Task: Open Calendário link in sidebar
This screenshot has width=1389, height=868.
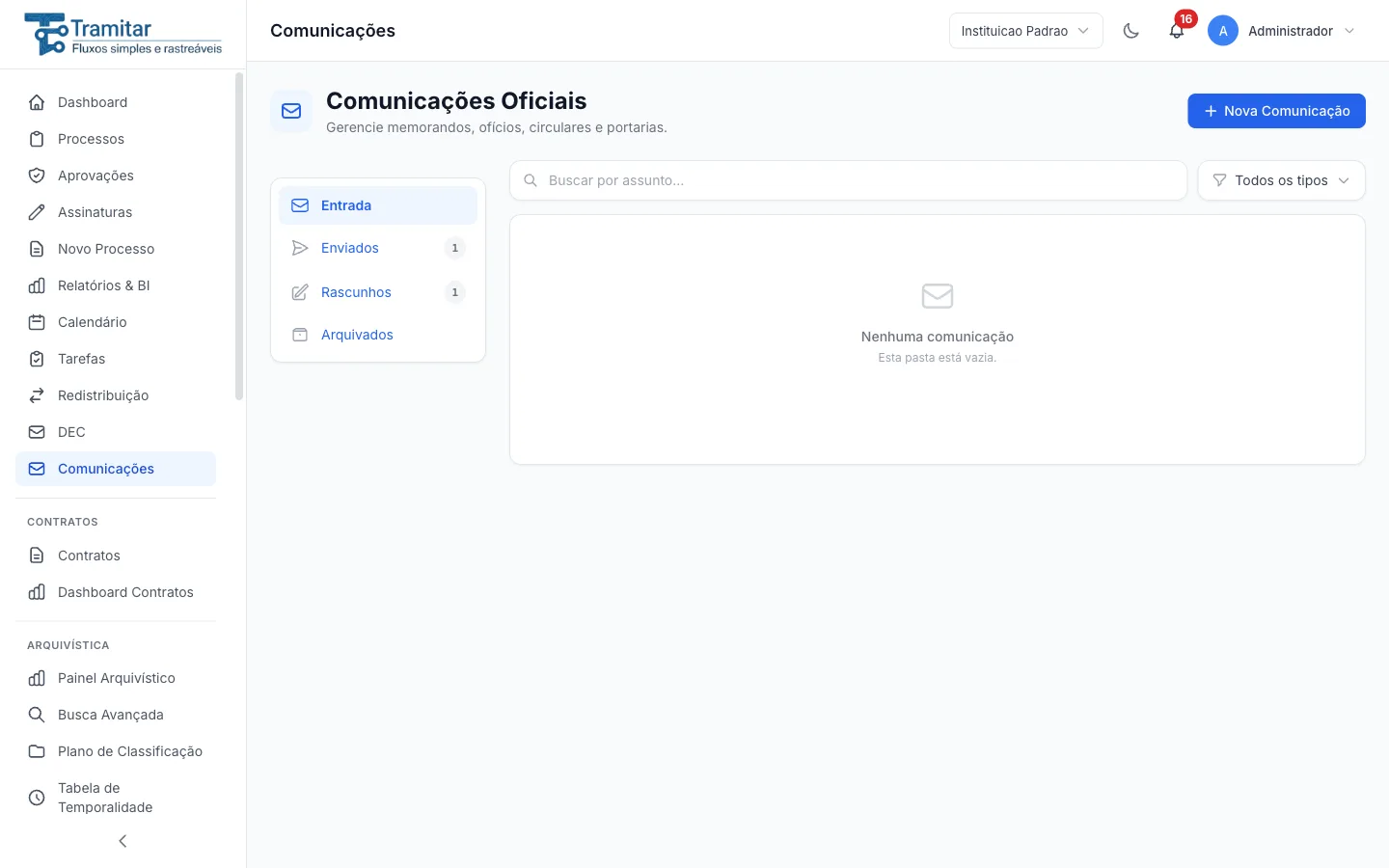Action: click(x=116, y=322)
